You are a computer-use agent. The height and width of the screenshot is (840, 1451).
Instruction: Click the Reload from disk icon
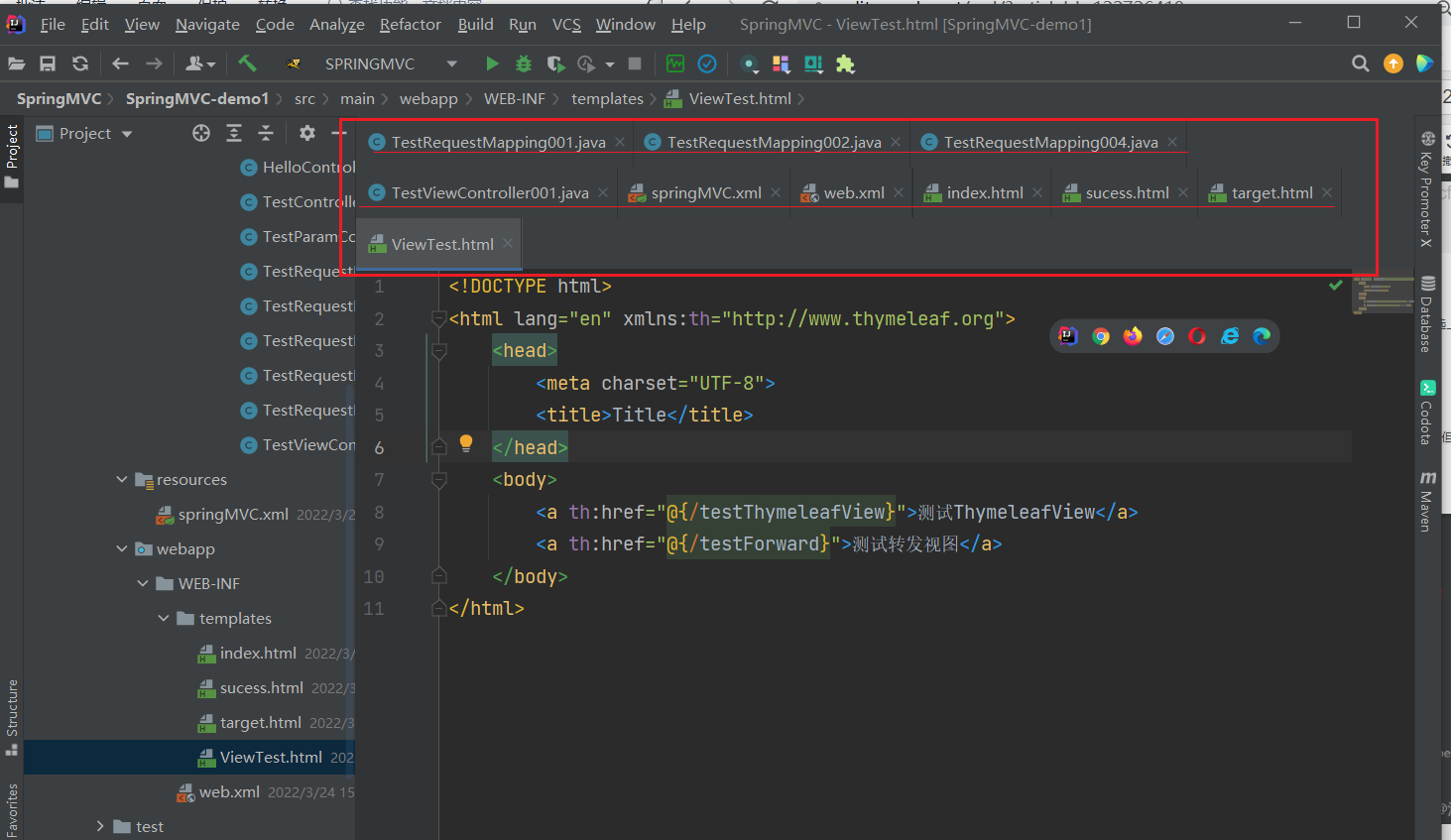click(80, 63)
